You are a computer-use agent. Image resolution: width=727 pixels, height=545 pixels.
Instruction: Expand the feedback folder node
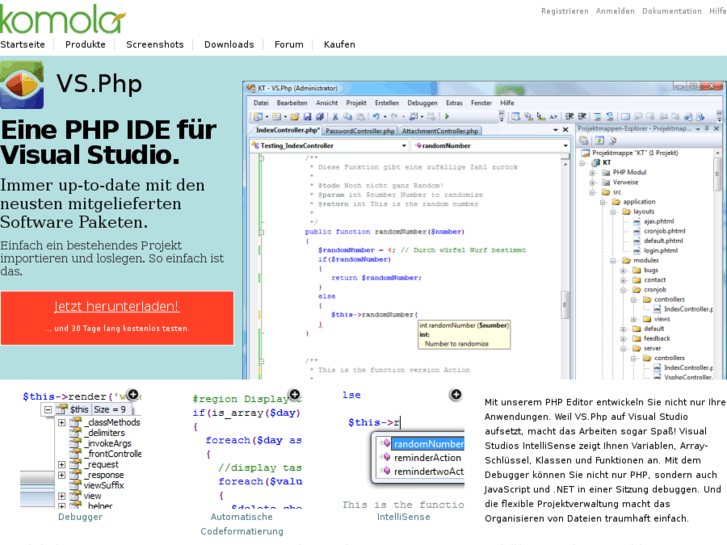[623, 339]
